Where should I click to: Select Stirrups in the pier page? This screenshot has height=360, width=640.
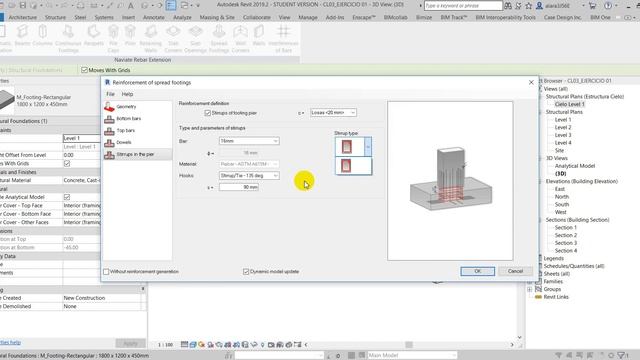(135, 154)
